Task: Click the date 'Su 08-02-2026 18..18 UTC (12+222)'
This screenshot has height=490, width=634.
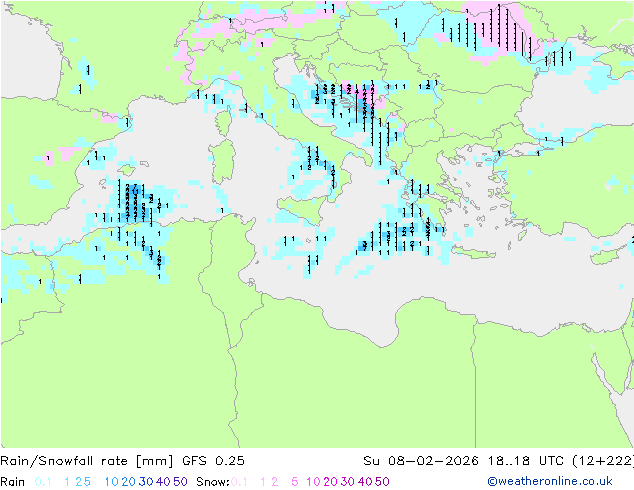Action: point(498,461)
